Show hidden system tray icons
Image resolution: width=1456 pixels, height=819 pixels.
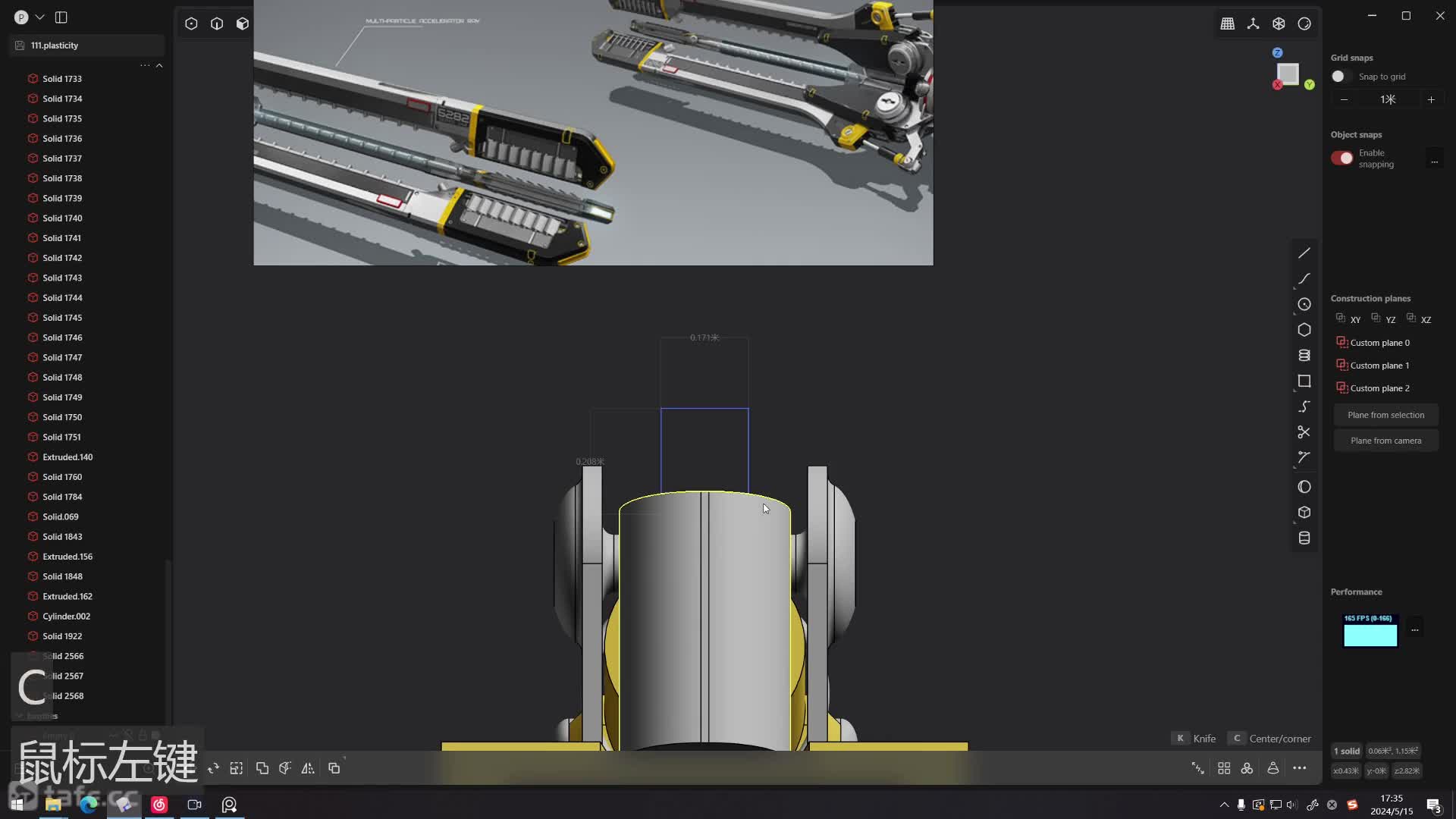point(1224,805)
